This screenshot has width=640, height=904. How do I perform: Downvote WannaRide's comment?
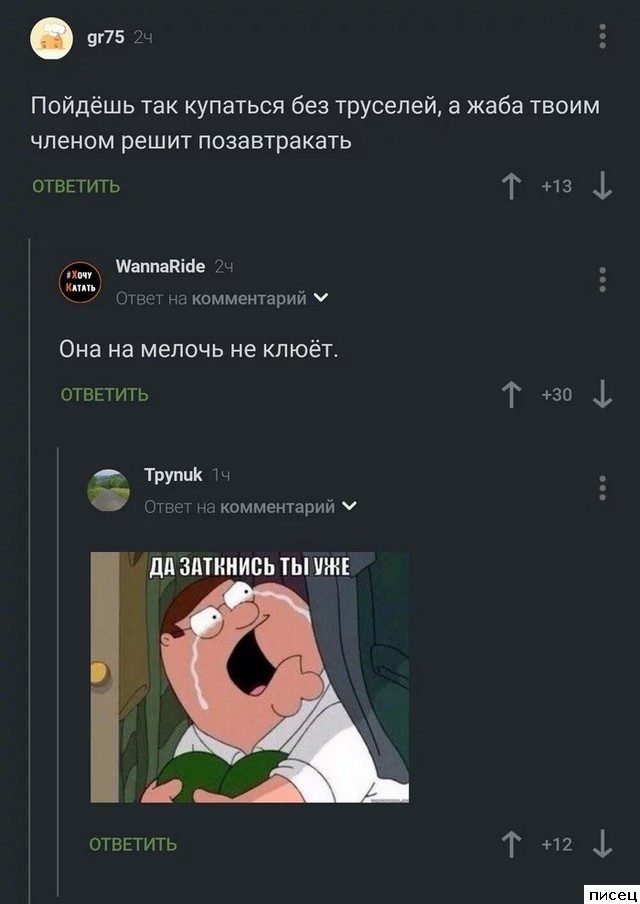603,395
